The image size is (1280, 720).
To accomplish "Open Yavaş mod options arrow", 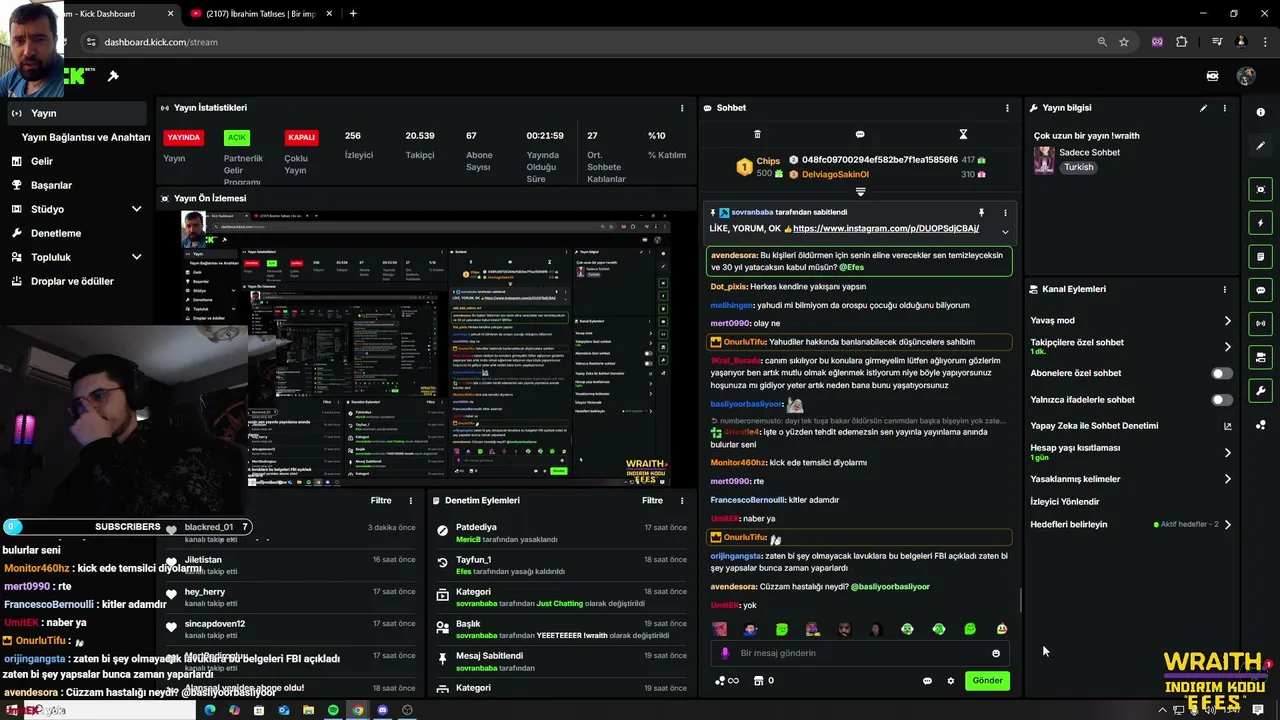I will pyautogui.click(x=1228, y=321).
